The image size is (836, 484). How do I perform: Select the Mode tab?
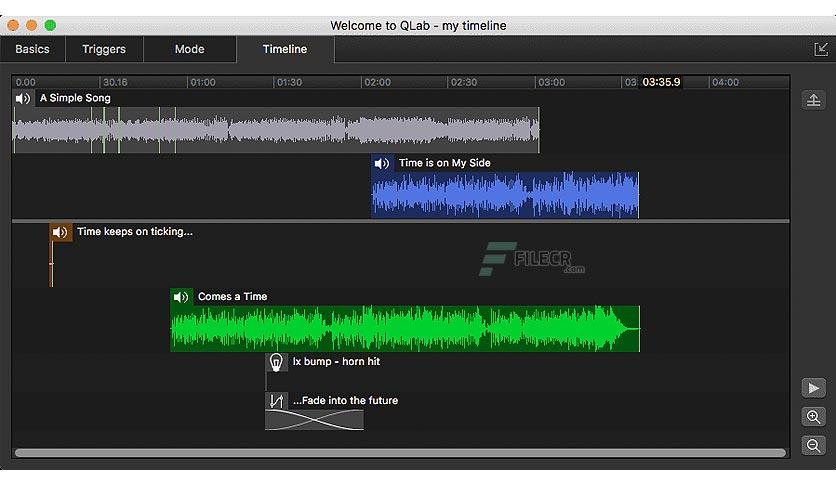(x=190, y=49)
